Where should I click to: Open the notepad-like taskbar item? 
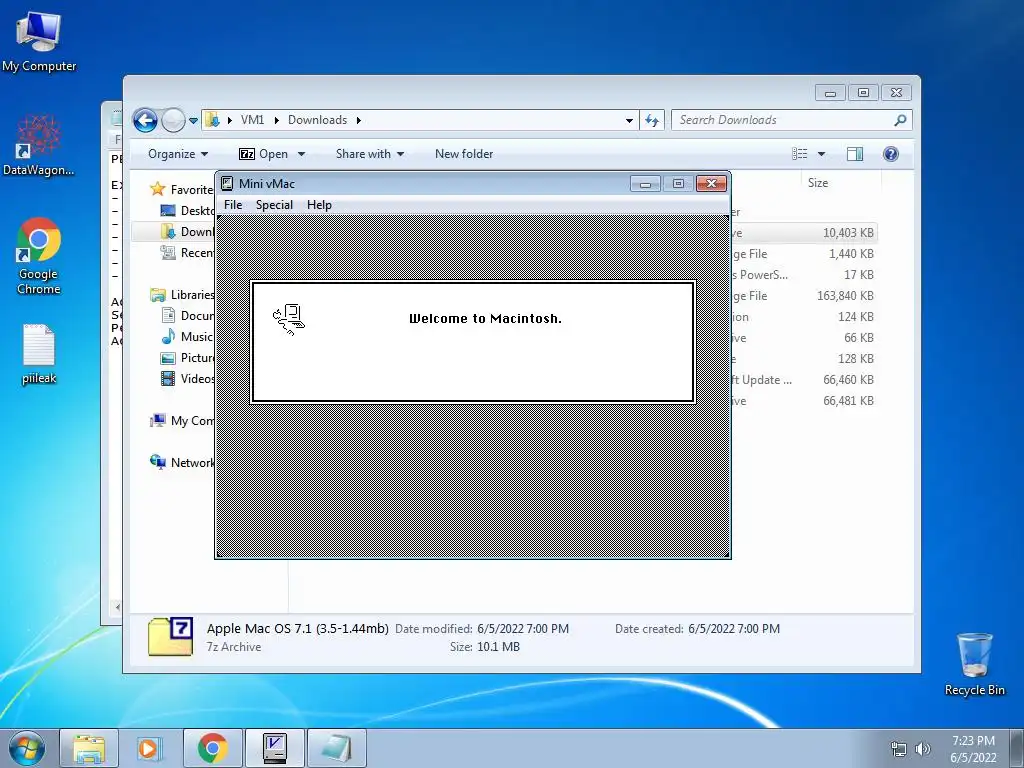click(336, 748)
